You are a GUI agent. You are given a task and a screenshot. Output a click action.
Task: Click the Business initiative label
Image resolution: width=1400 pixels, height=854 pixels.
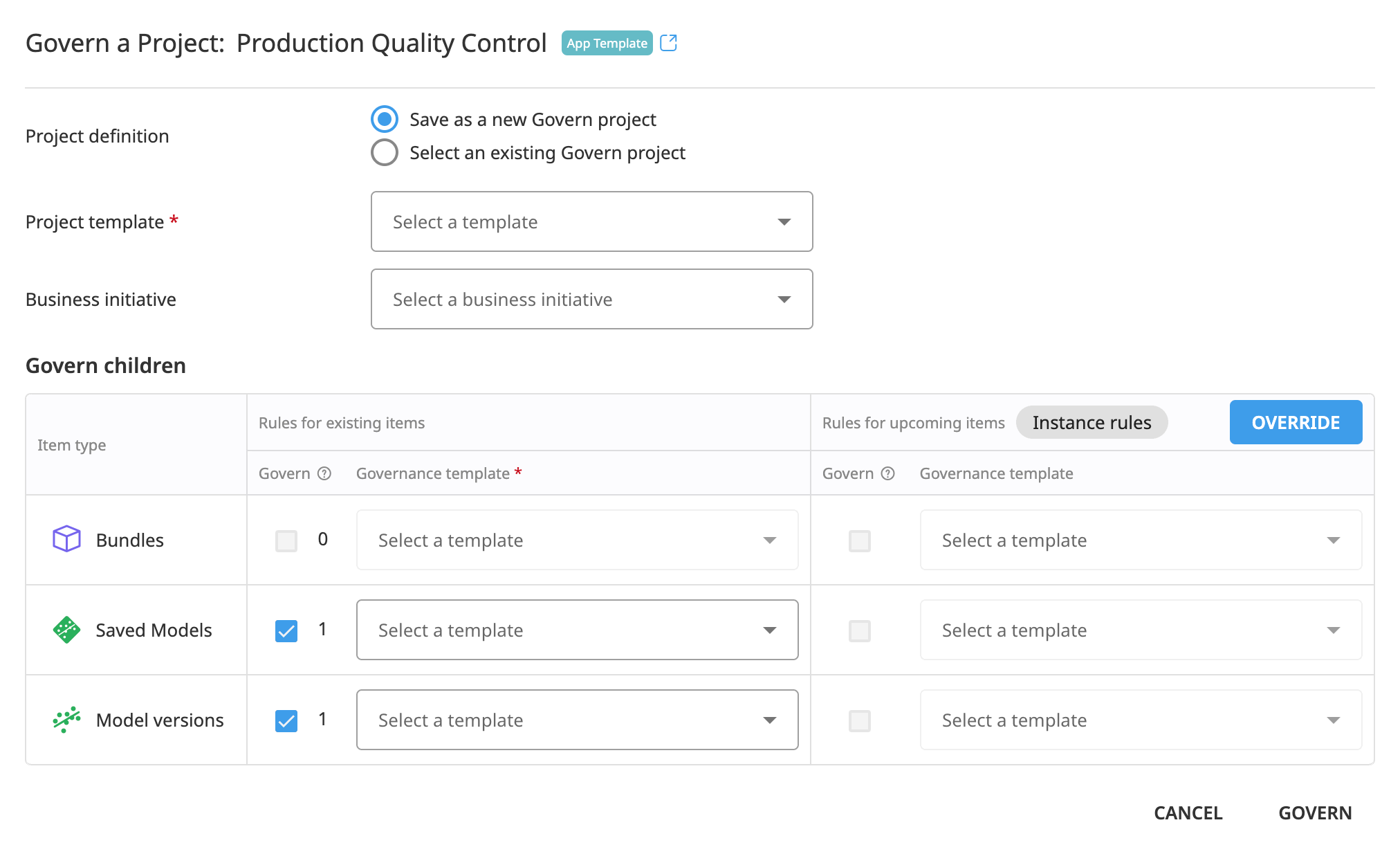101,300
